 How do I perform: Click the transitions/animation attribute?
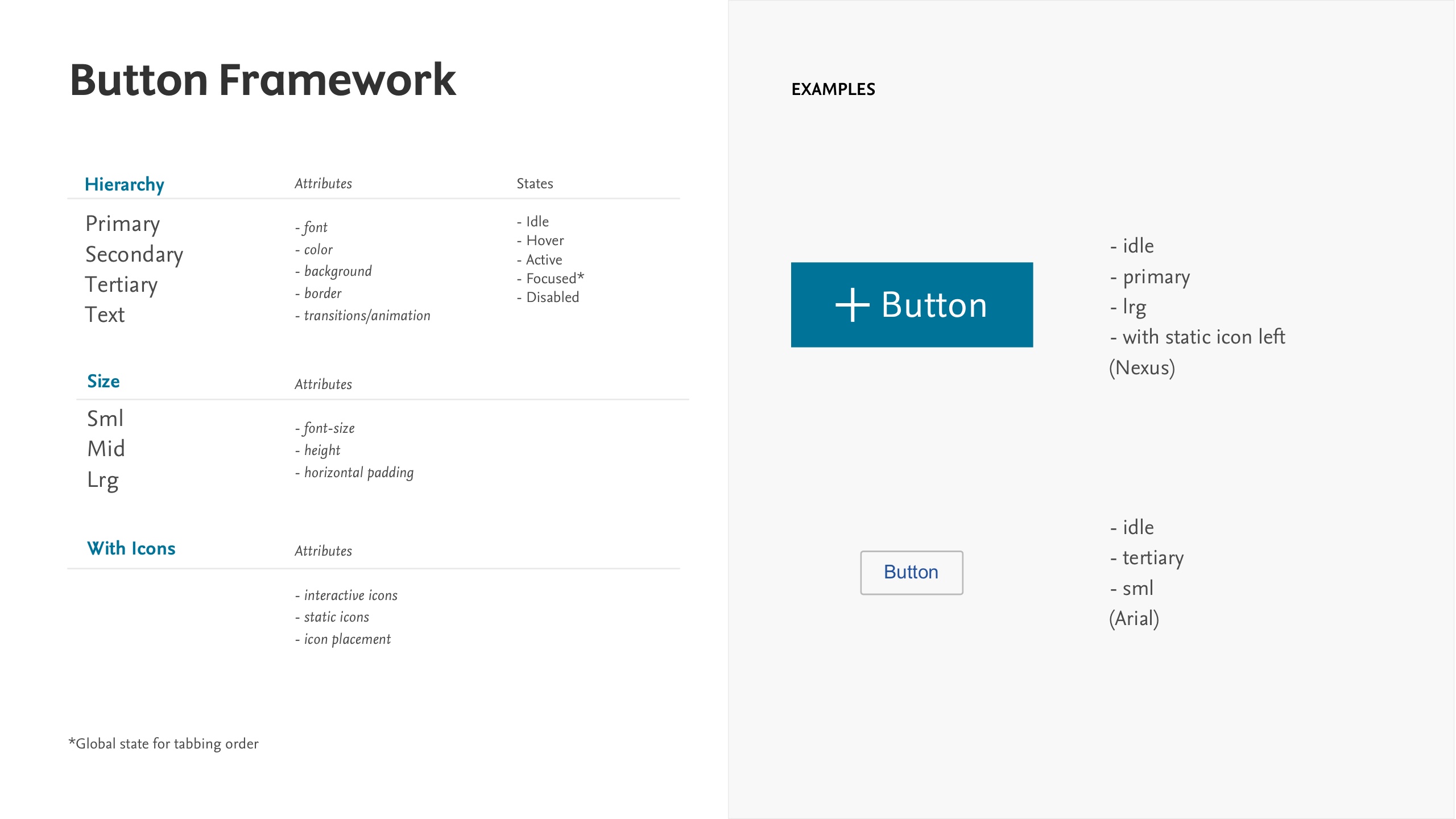coord(363,316)
